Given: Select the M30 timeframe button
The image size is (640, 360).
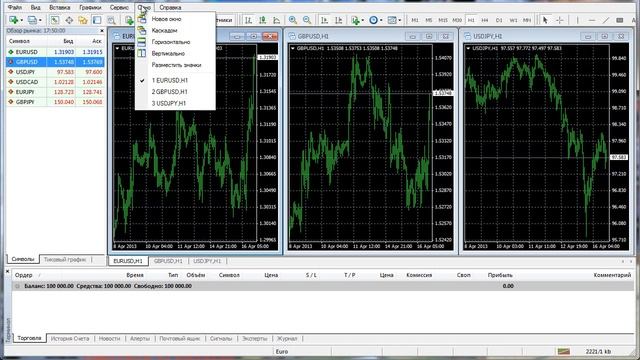Looking at the screenshot, I should 457,20.
